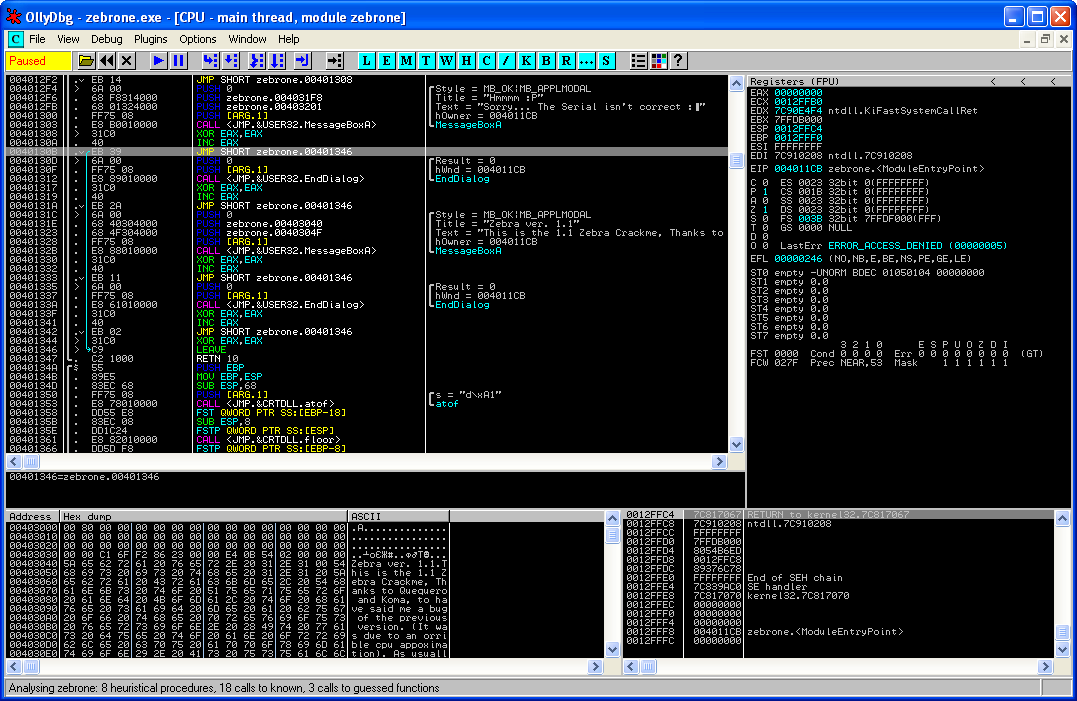1077x701 pixels.
Task: Show Handles with the H button
Action: coord(466,60)
